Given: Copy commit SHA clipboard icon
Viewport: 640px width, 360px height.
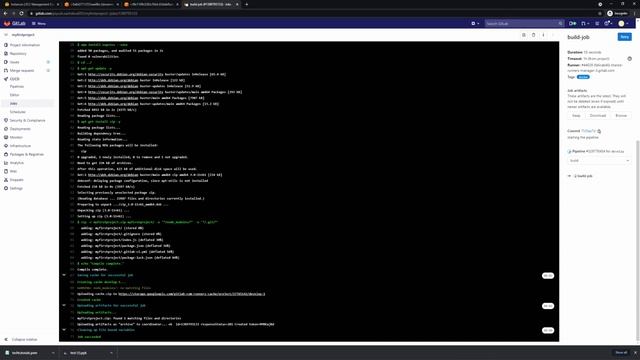Looking at the screenshot, I should (x=599, y=131).
